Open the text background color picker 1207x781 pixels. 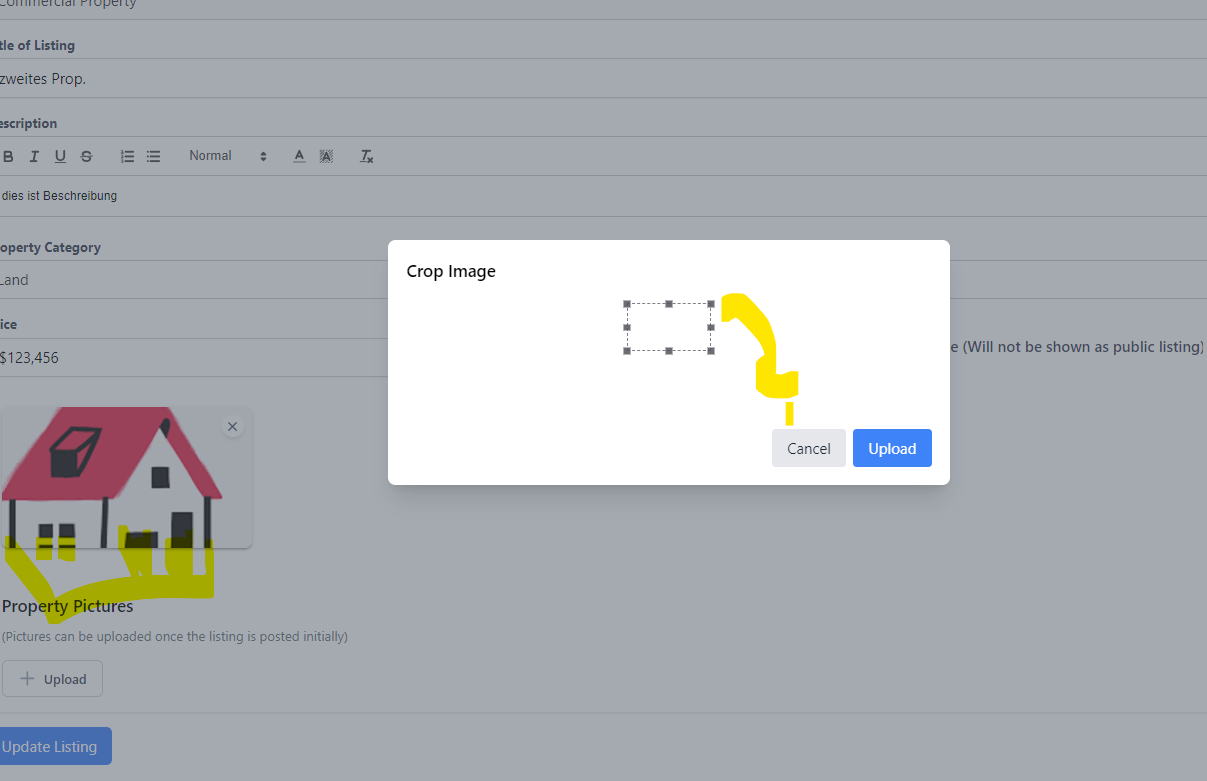(326, 157)
